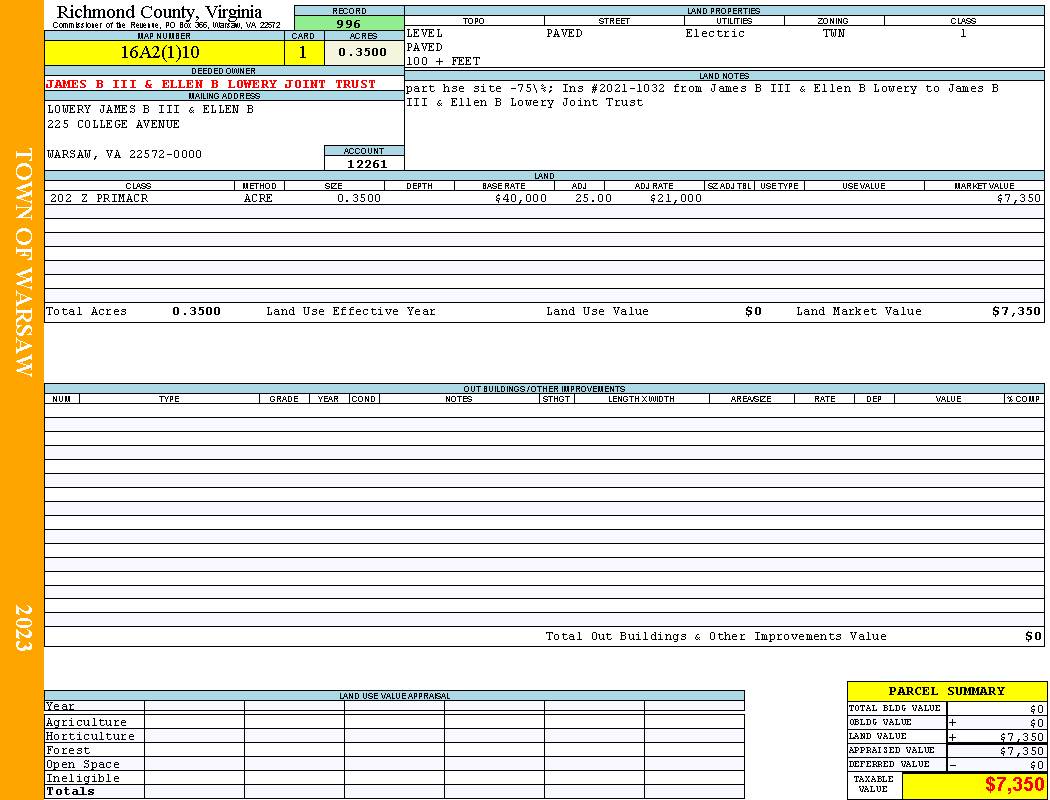Select the Totals row label

(x=70, y=791)
